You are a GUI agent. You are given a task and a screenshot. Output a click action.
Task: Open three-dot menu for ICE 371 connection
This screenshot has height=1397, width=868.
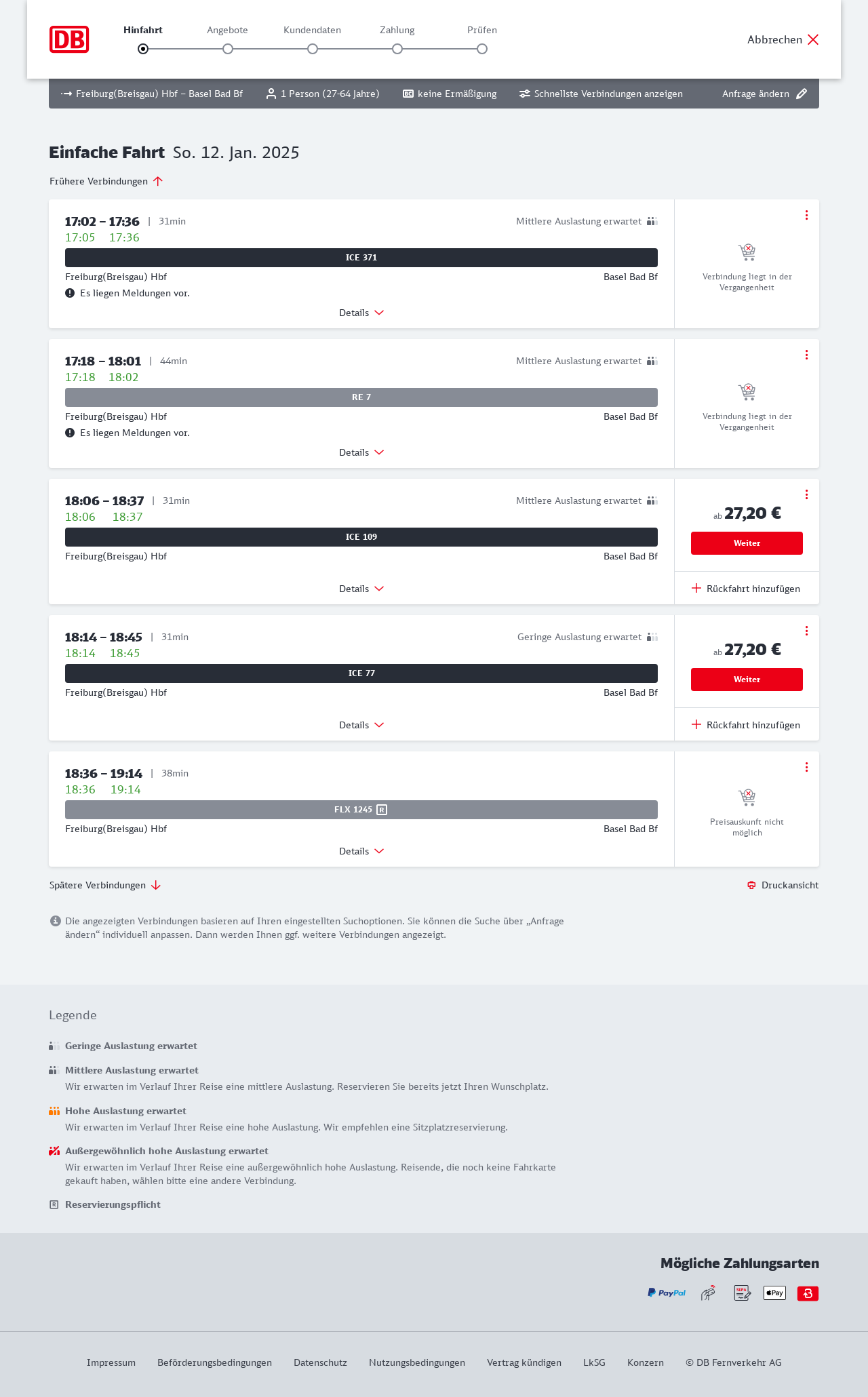(x=806, y=215)
